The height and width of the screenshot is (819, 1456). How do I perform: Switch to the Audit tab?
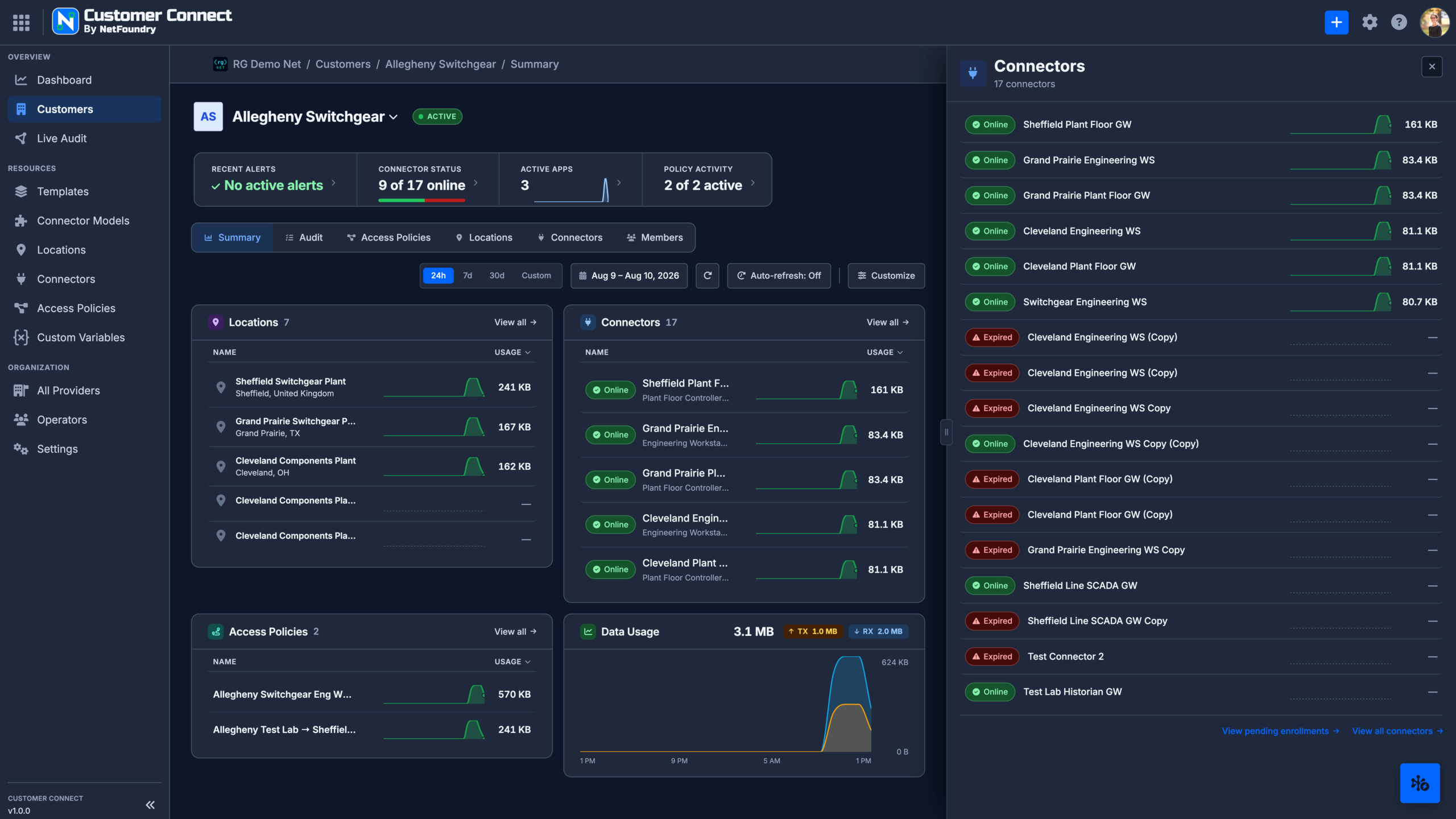click(304, 238)
